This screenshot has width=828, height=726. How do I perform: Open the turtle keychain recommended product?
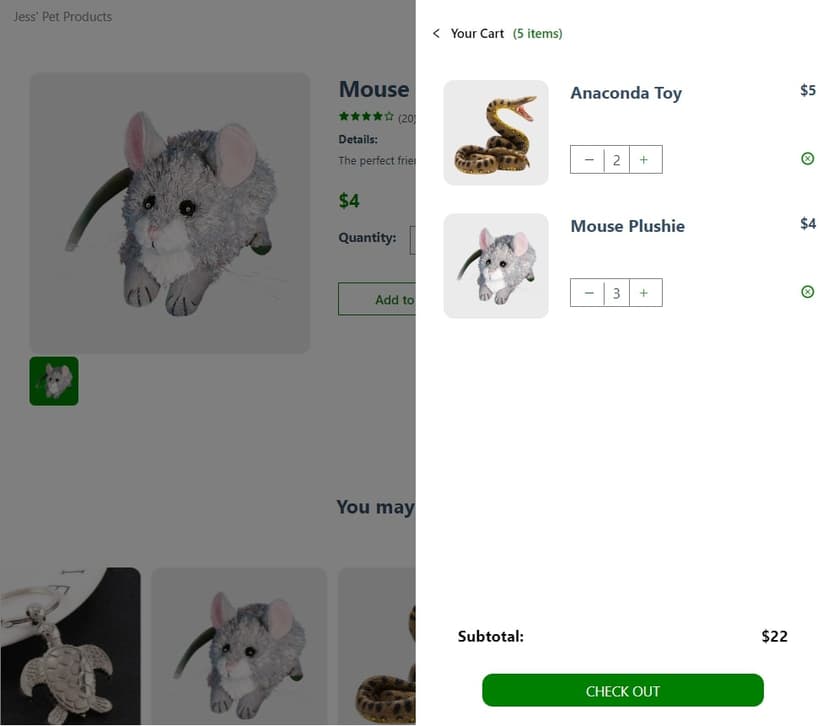click(70, 646)
